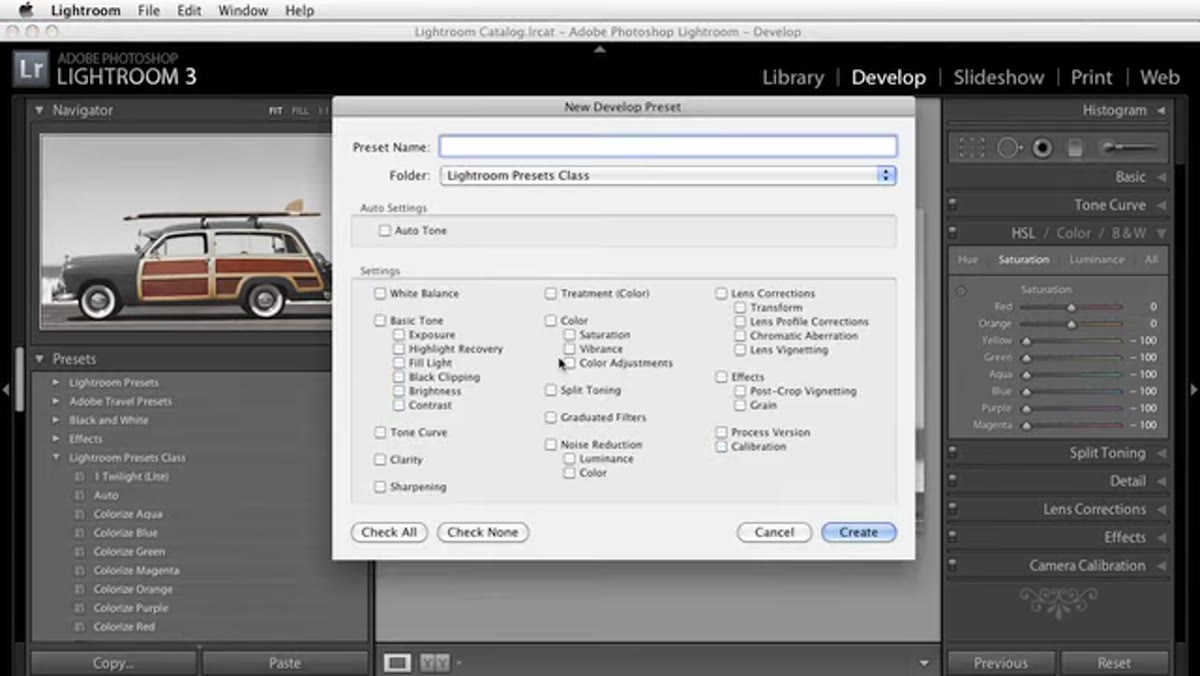Click the preset icon beside Colorize Aqua
This screenshot has height=676, width=1200.
point(79,514)
